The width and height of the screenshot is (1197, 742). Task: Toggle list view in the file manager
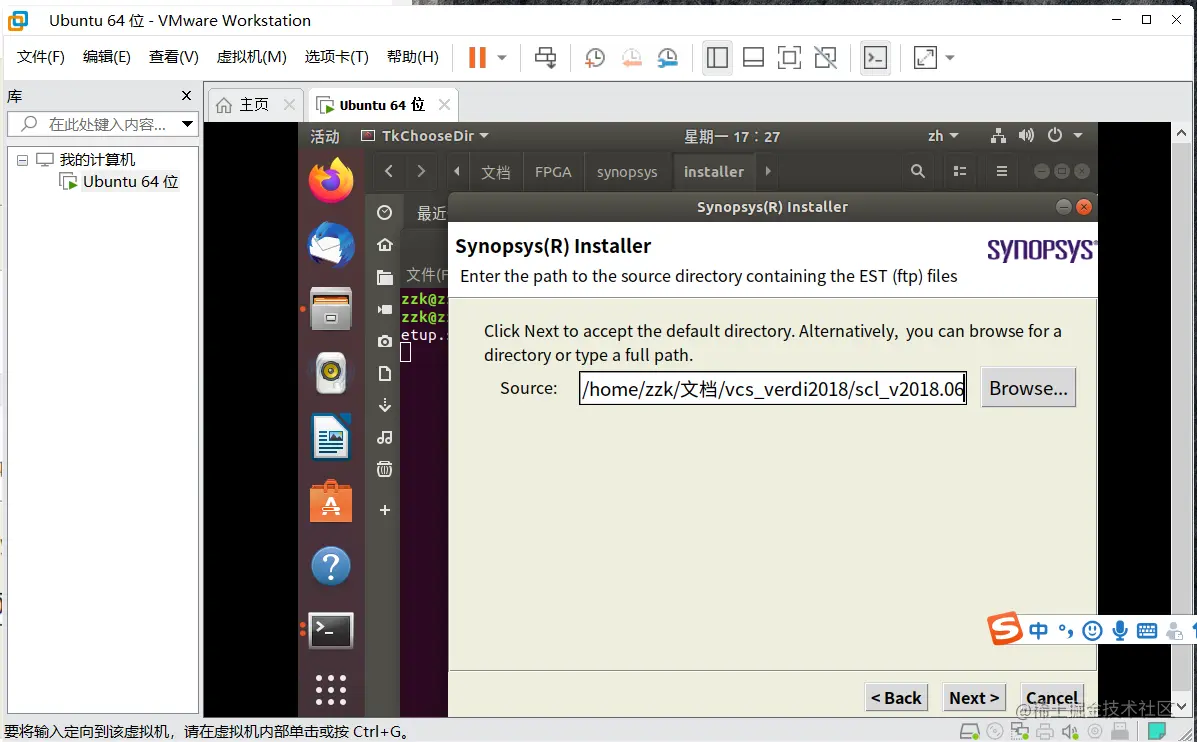(x=960, y=171)
